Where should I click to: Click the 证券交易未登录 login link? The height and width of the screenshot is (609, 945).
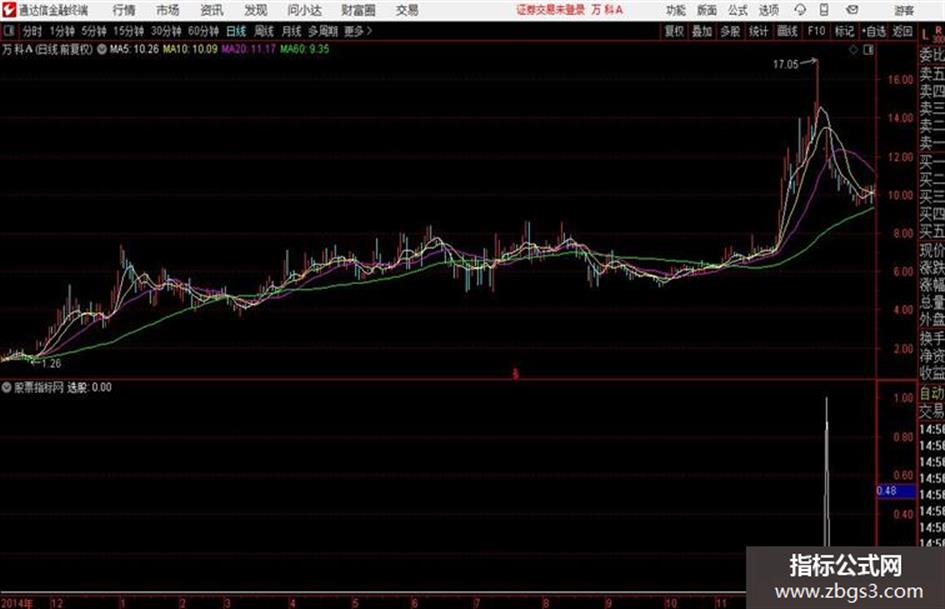[x=550, y=10]
